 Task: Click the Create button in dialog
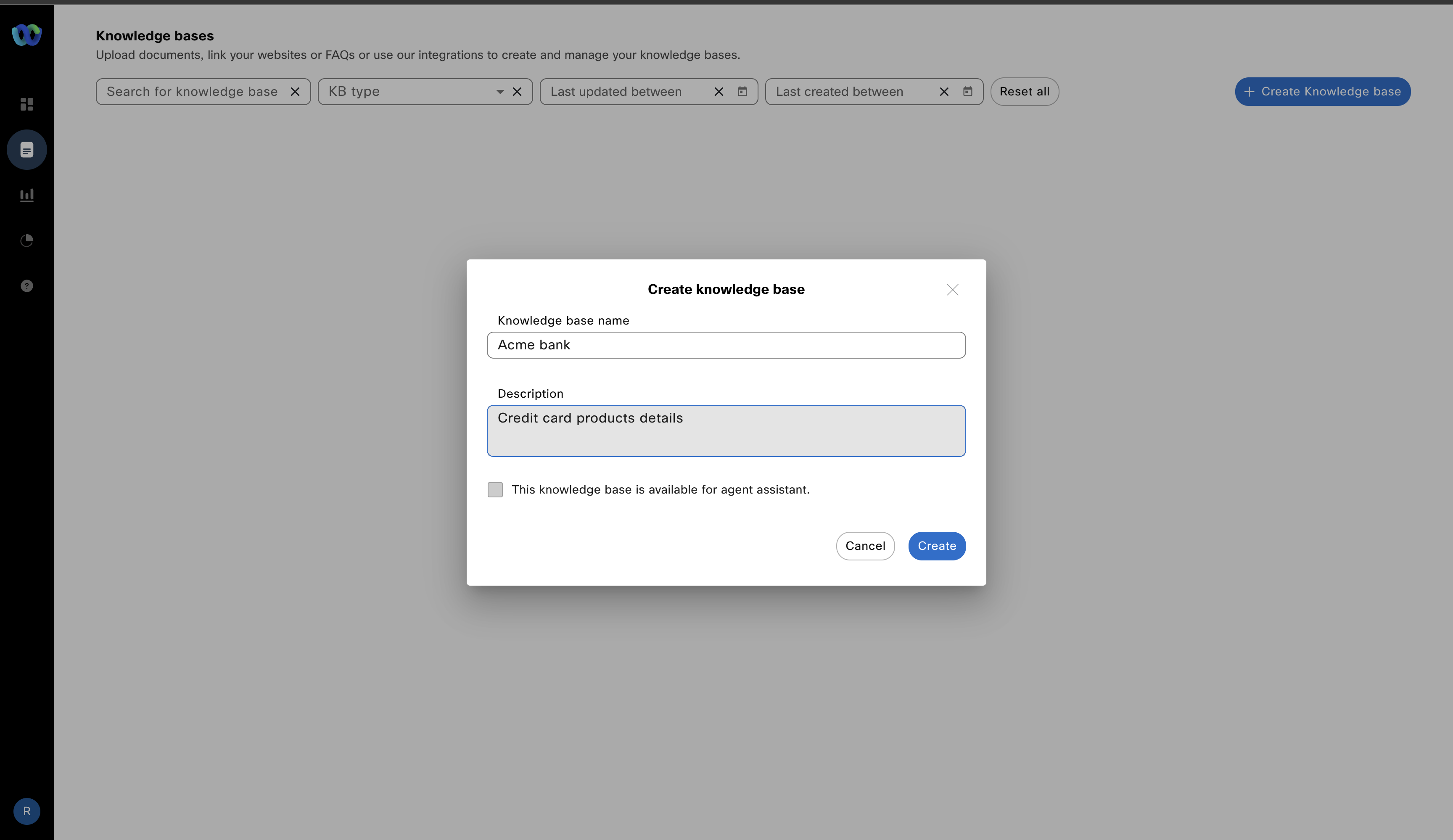(x=937, y=546)
